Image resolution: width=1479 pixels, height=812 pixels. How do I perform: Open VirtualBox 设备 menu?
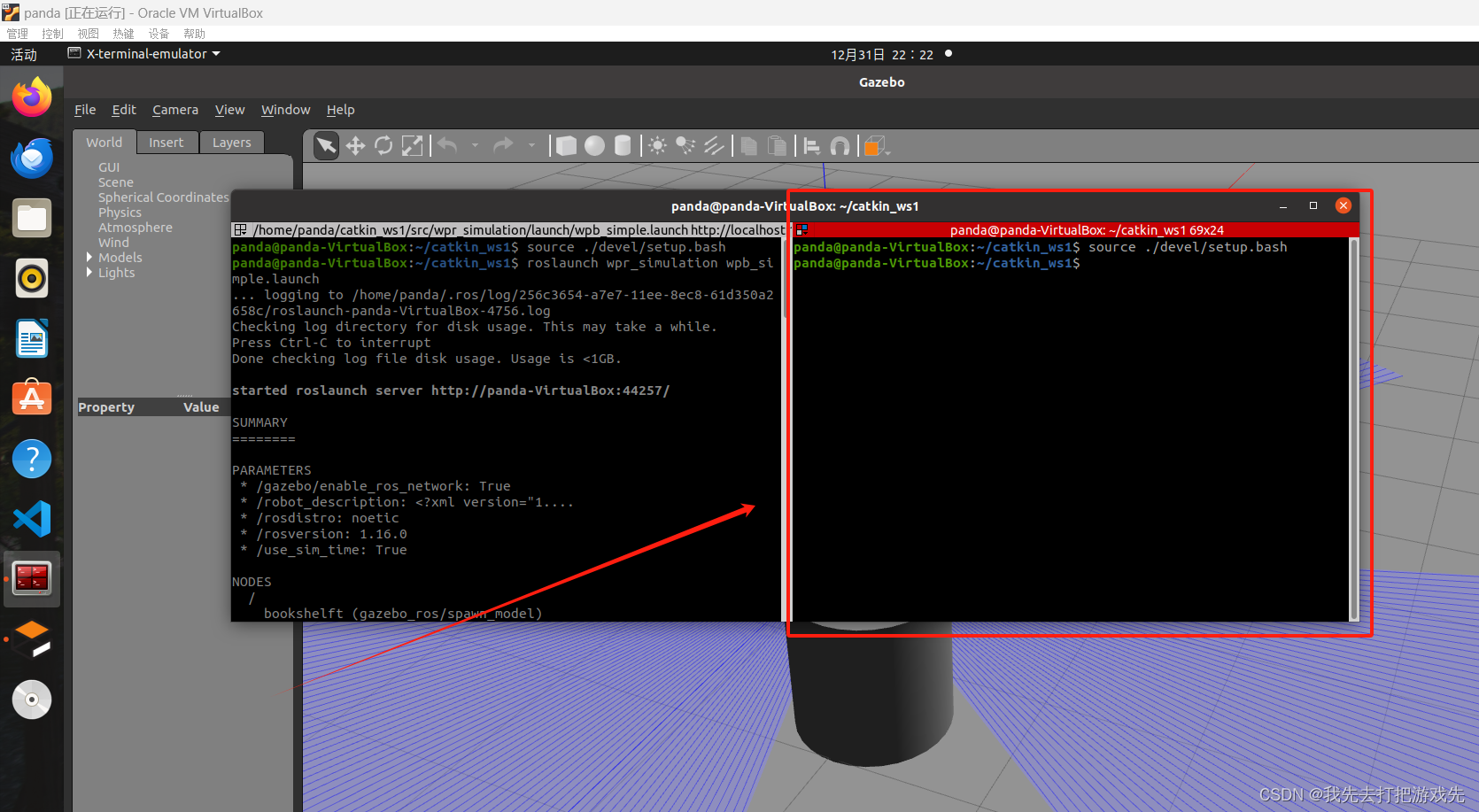[x=159, y=34]
